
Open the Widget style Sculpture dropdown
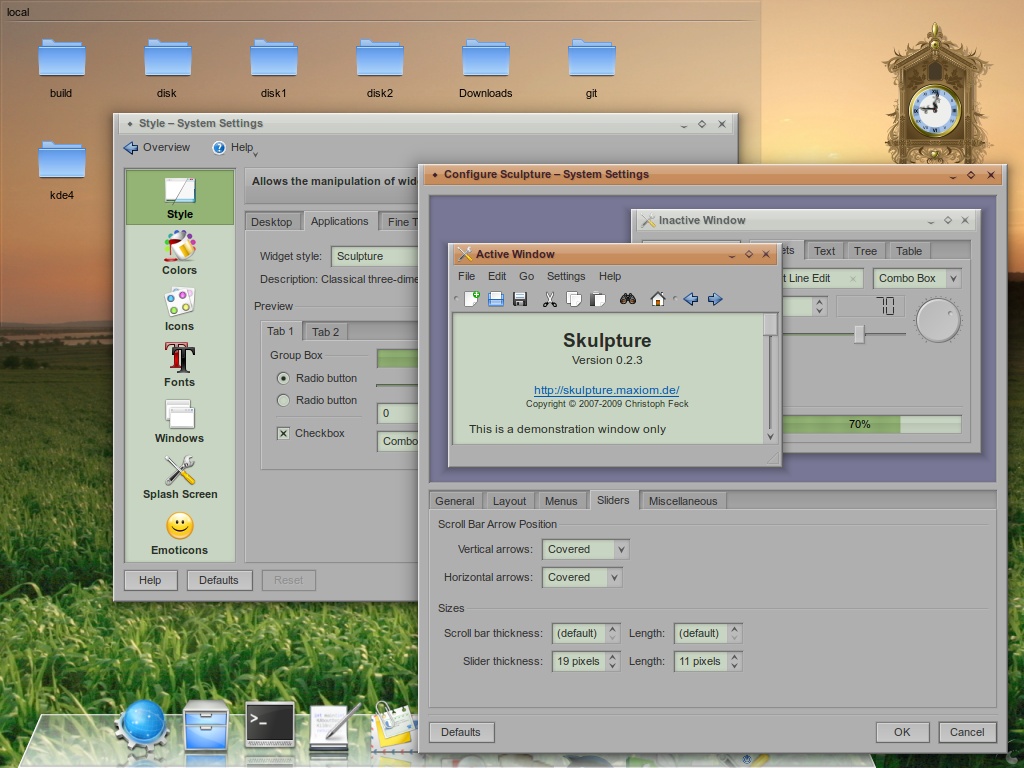pos(375,256)
